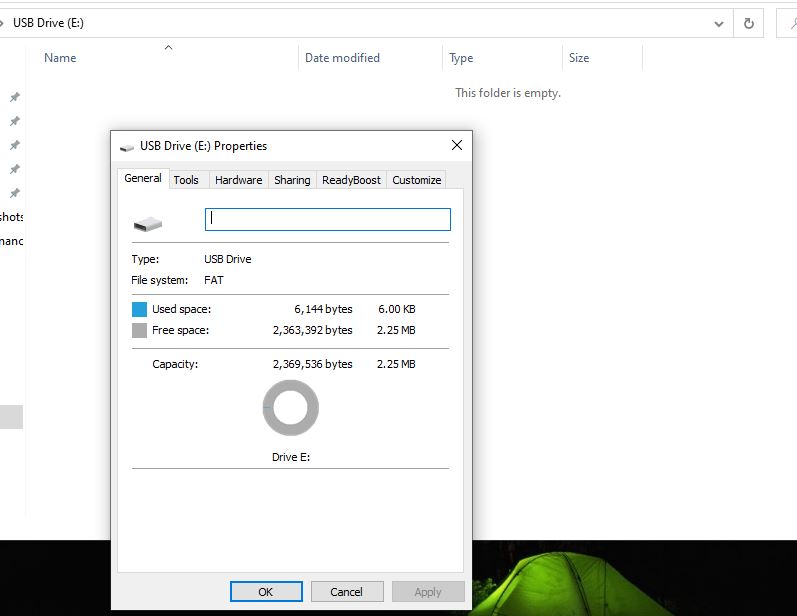Select the ReadyBoost tab

pyautogui.click(x=351, y=180)
